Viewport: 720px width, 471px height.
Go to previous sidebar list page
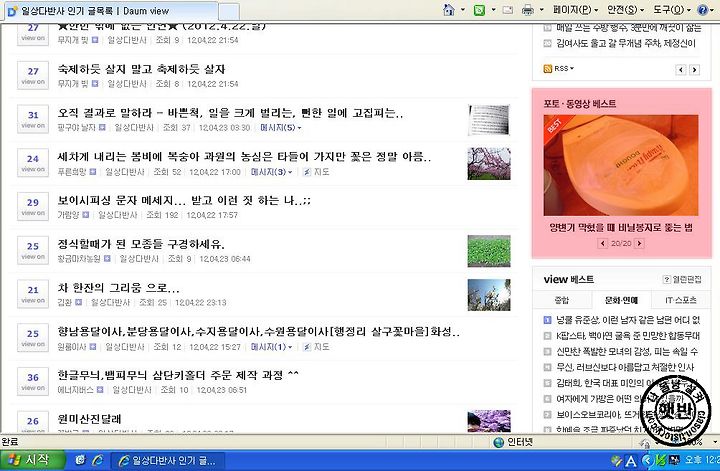pyautogui.click(x=681, y=70)
